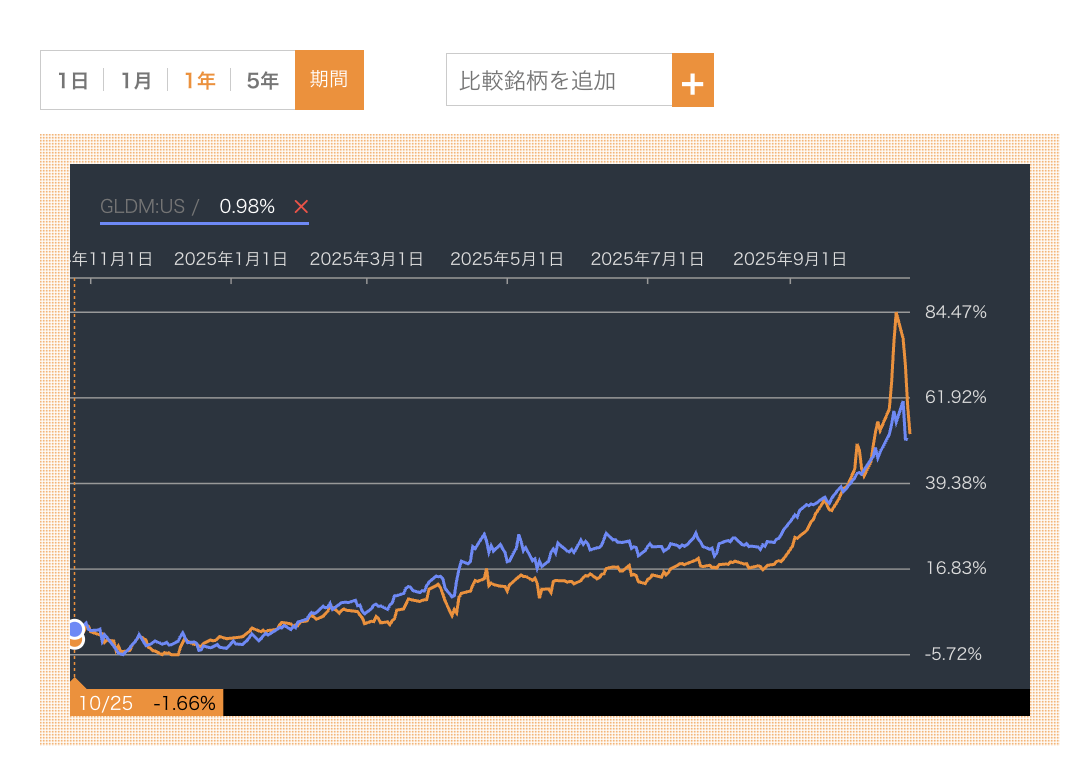Click the circular marker at chart start
This screenshot has height=766, width=1082.
pyautogui.click(x=75, y=631)
